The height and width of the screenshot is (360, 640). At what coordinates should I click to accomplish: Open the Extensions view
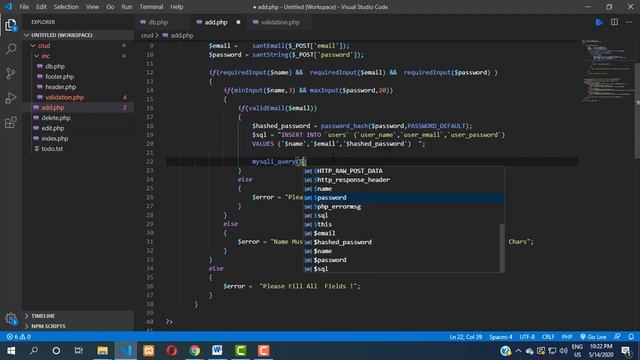click(x=11, y=122)
